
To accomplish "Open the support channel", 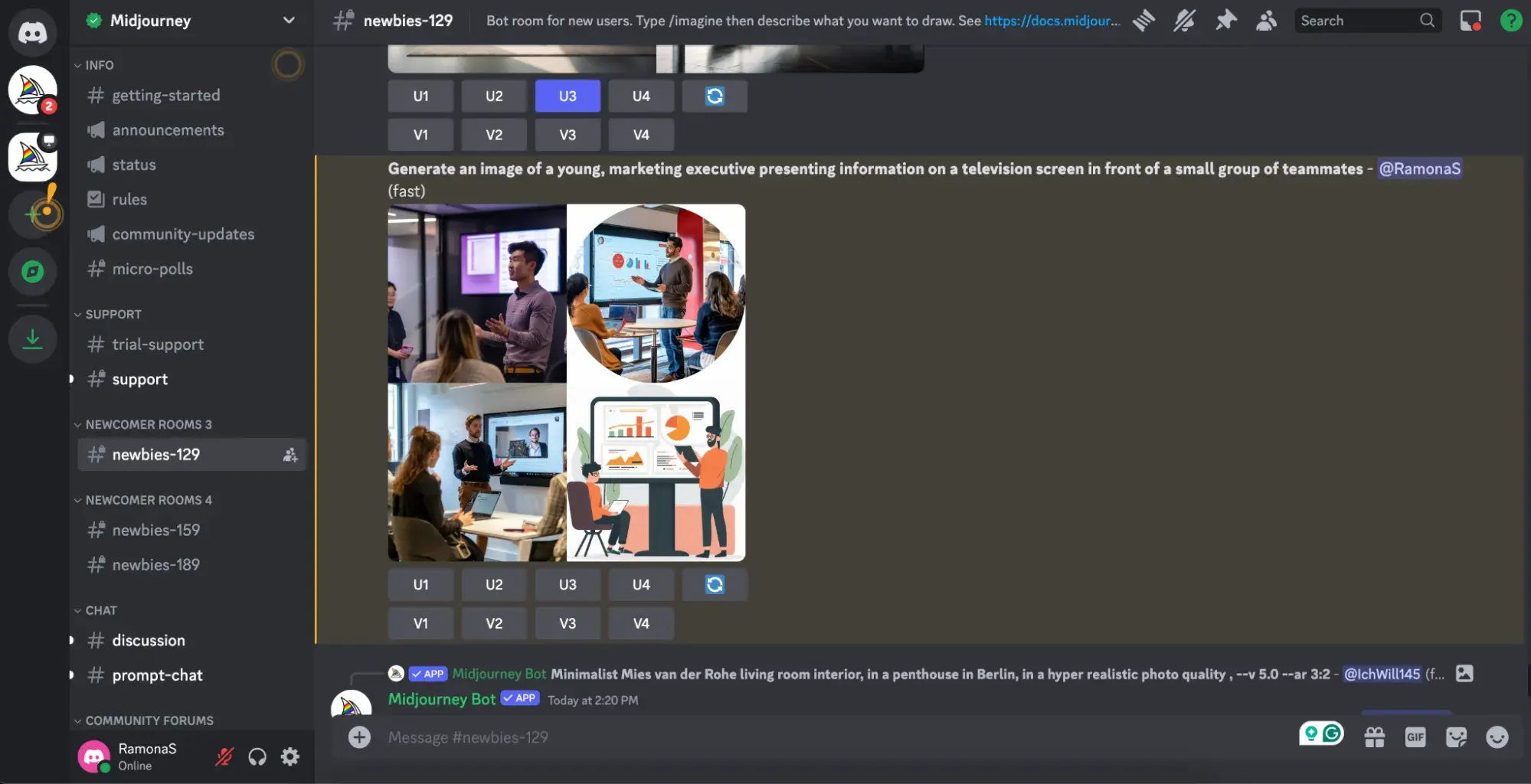I will pos(191,379).
